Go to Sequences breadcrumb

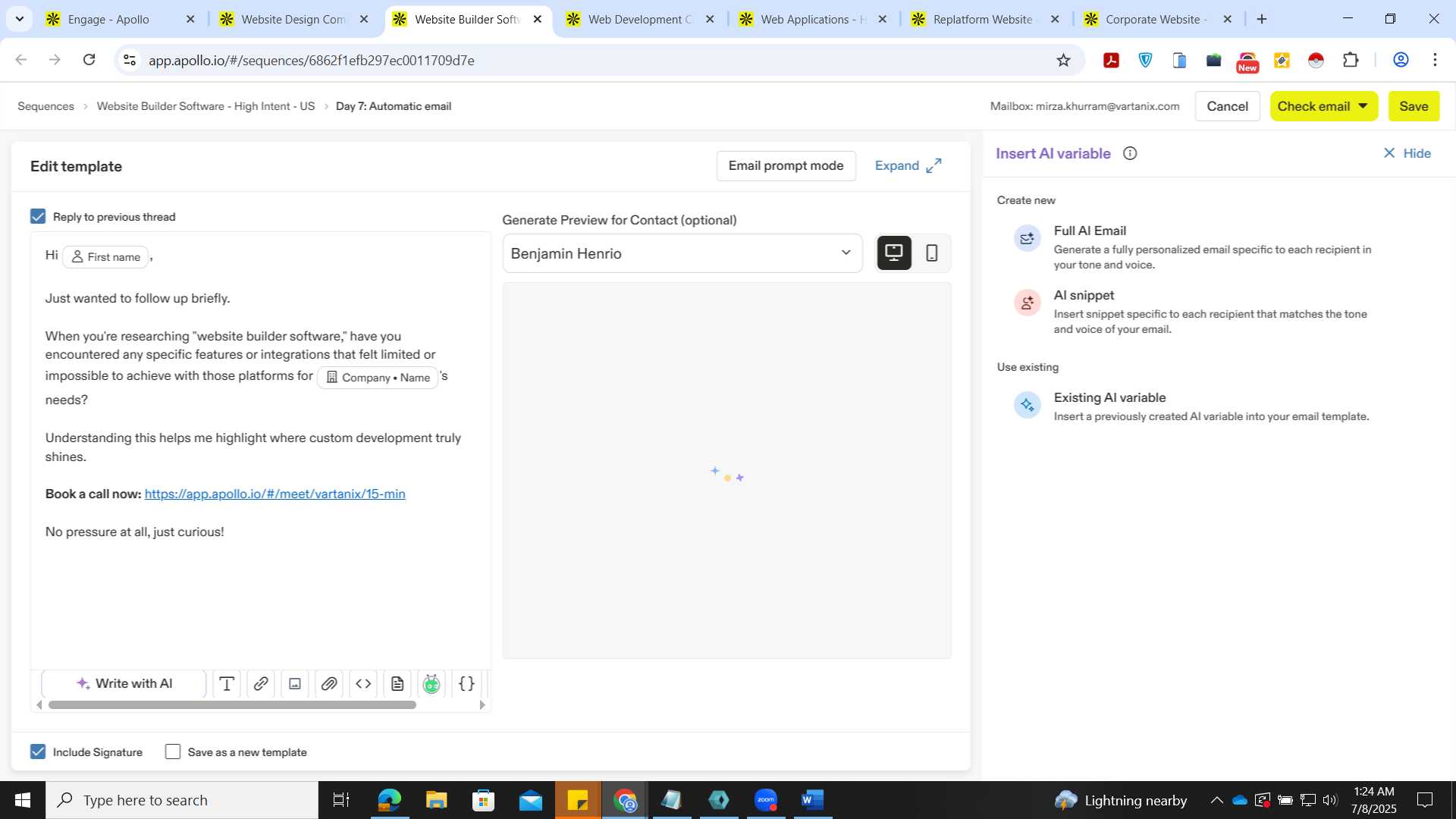click(45, 106)
